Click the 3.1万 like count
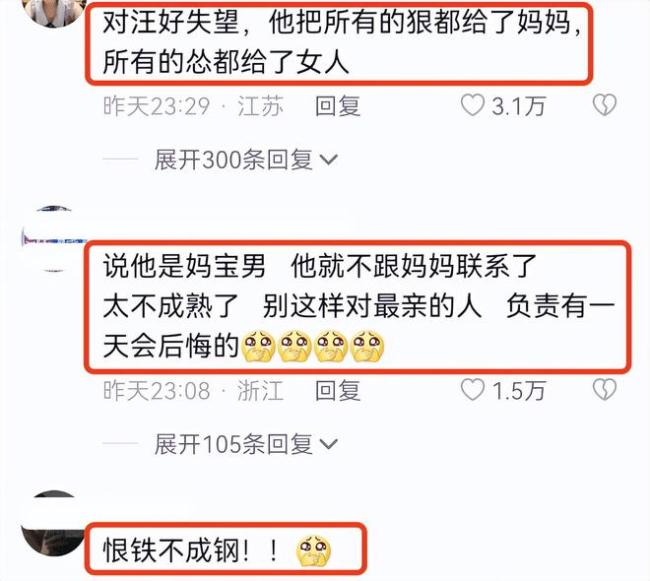The width and height of the screenshot is (650, 581). click(518, 106)
